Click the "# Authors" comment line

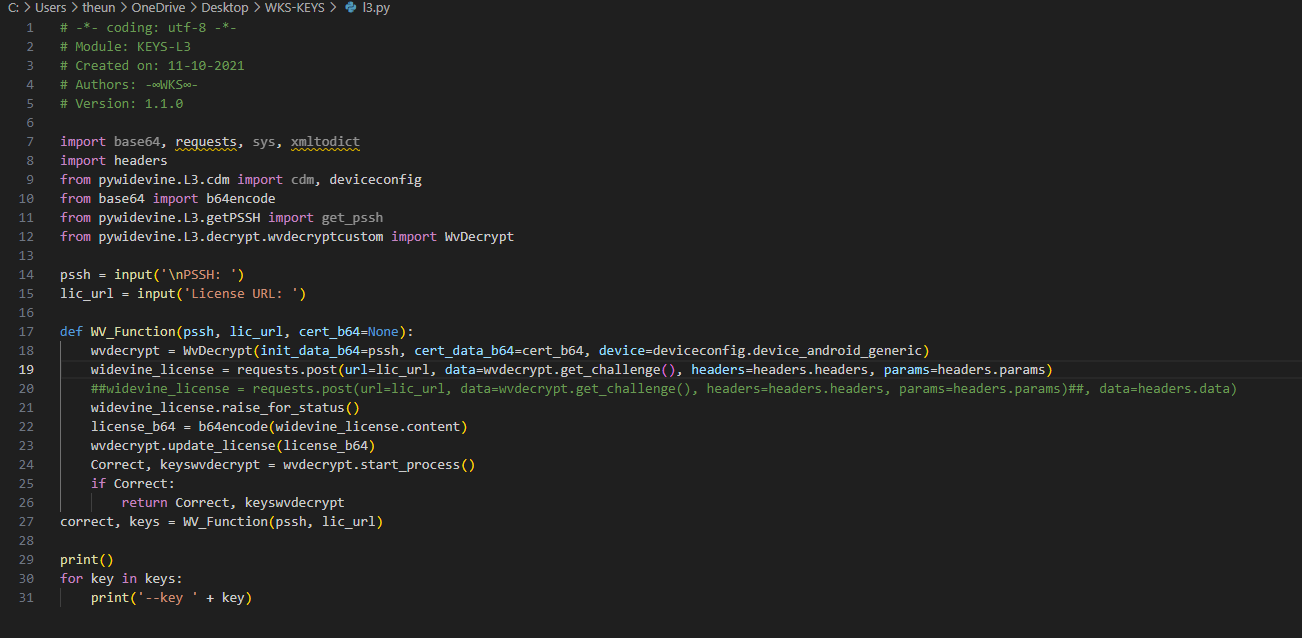tap(129, 84)
